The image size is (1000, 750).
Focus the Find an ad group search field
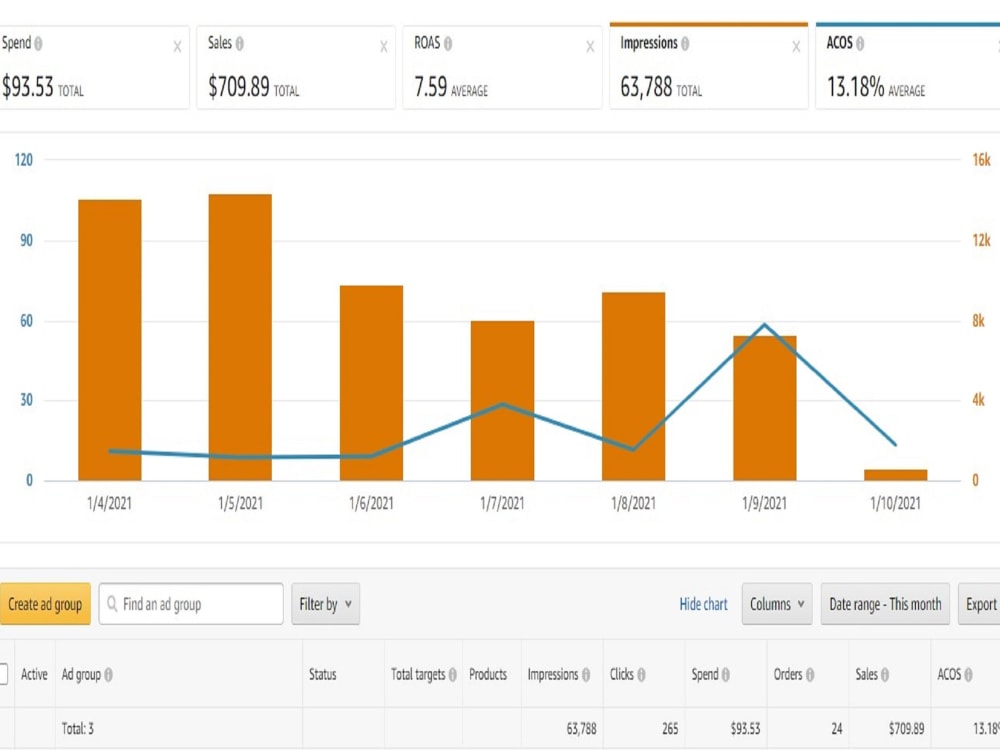[x=191, y=604]
